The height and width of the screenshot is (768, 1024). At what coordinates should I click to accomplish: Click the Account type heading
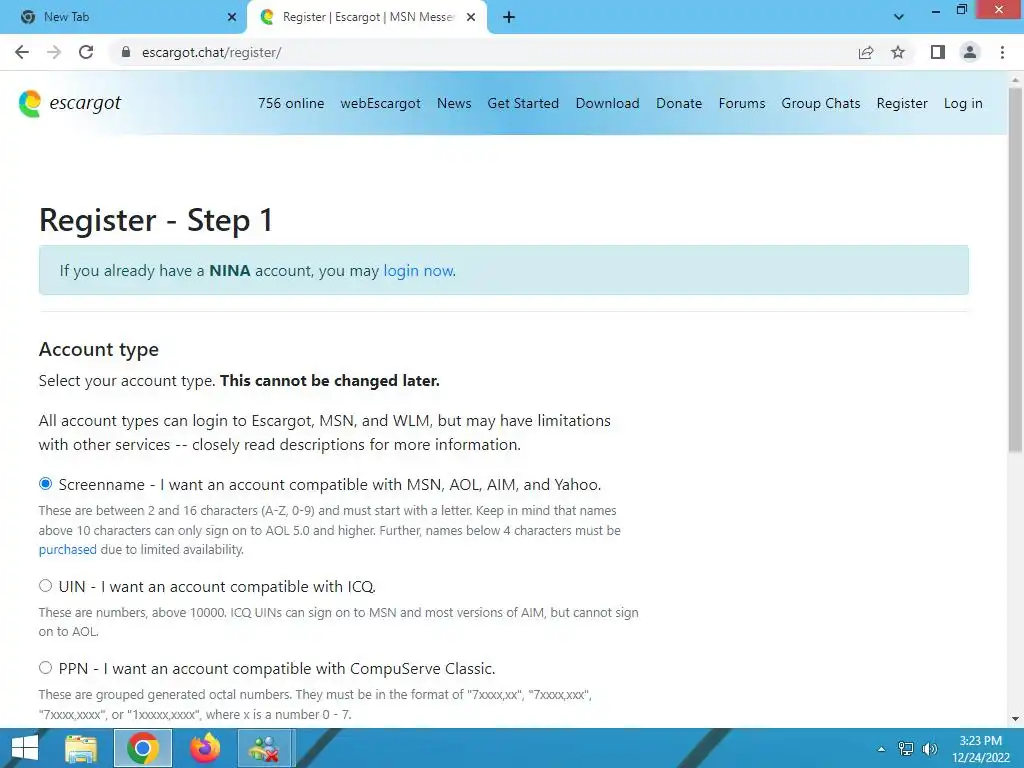click(99, 349)
